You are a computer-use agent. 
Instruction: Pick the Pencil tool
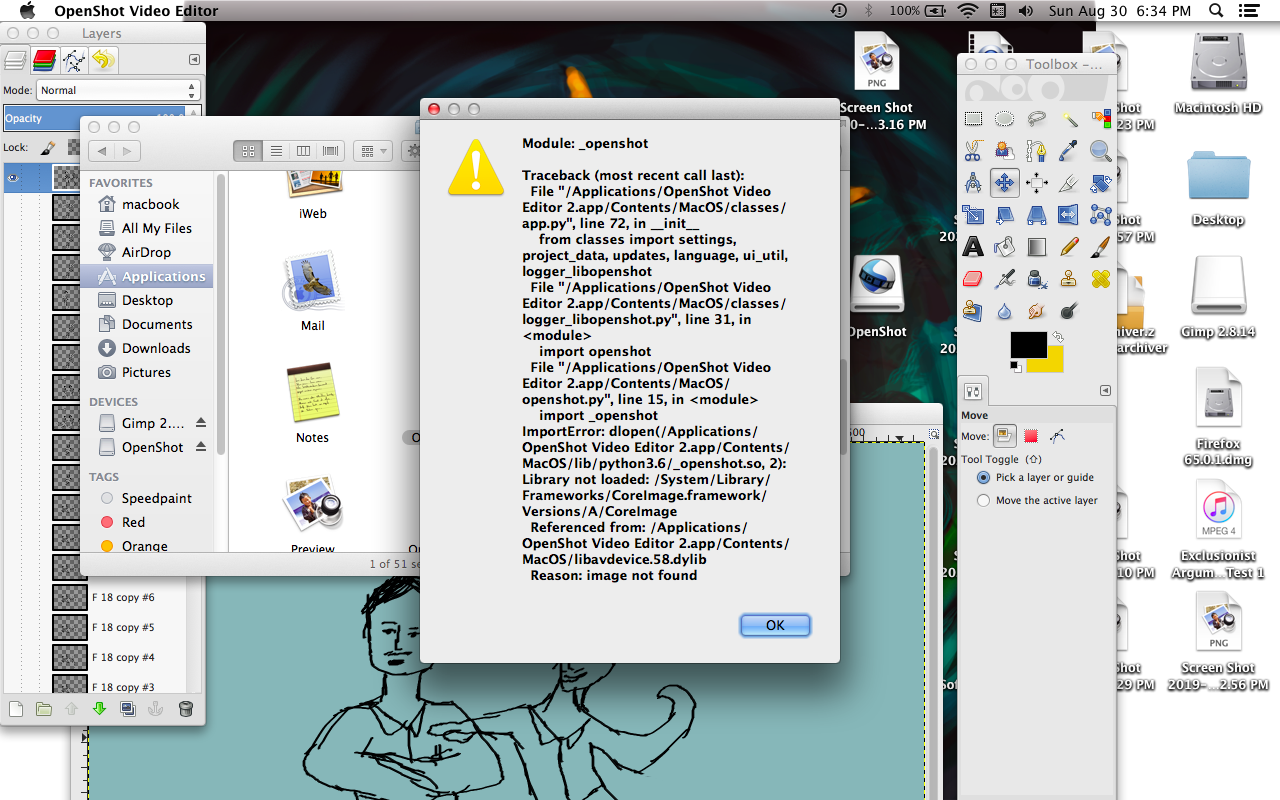1069,246
